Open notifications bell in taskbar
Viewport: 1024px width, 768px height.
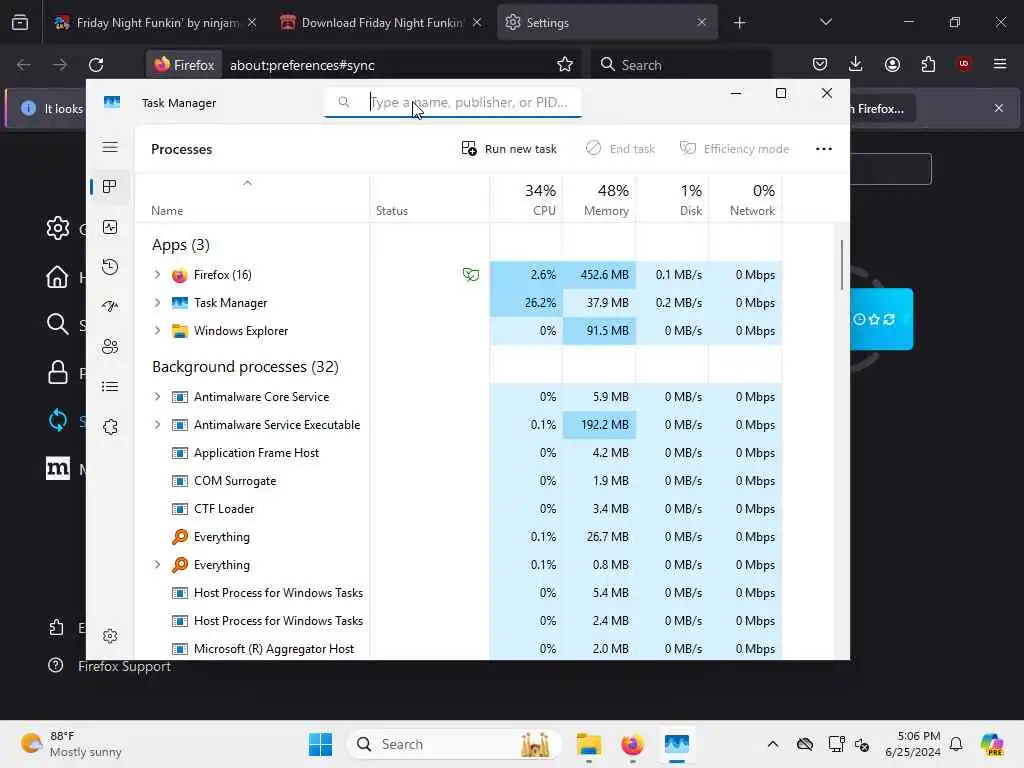click(956, 744)
